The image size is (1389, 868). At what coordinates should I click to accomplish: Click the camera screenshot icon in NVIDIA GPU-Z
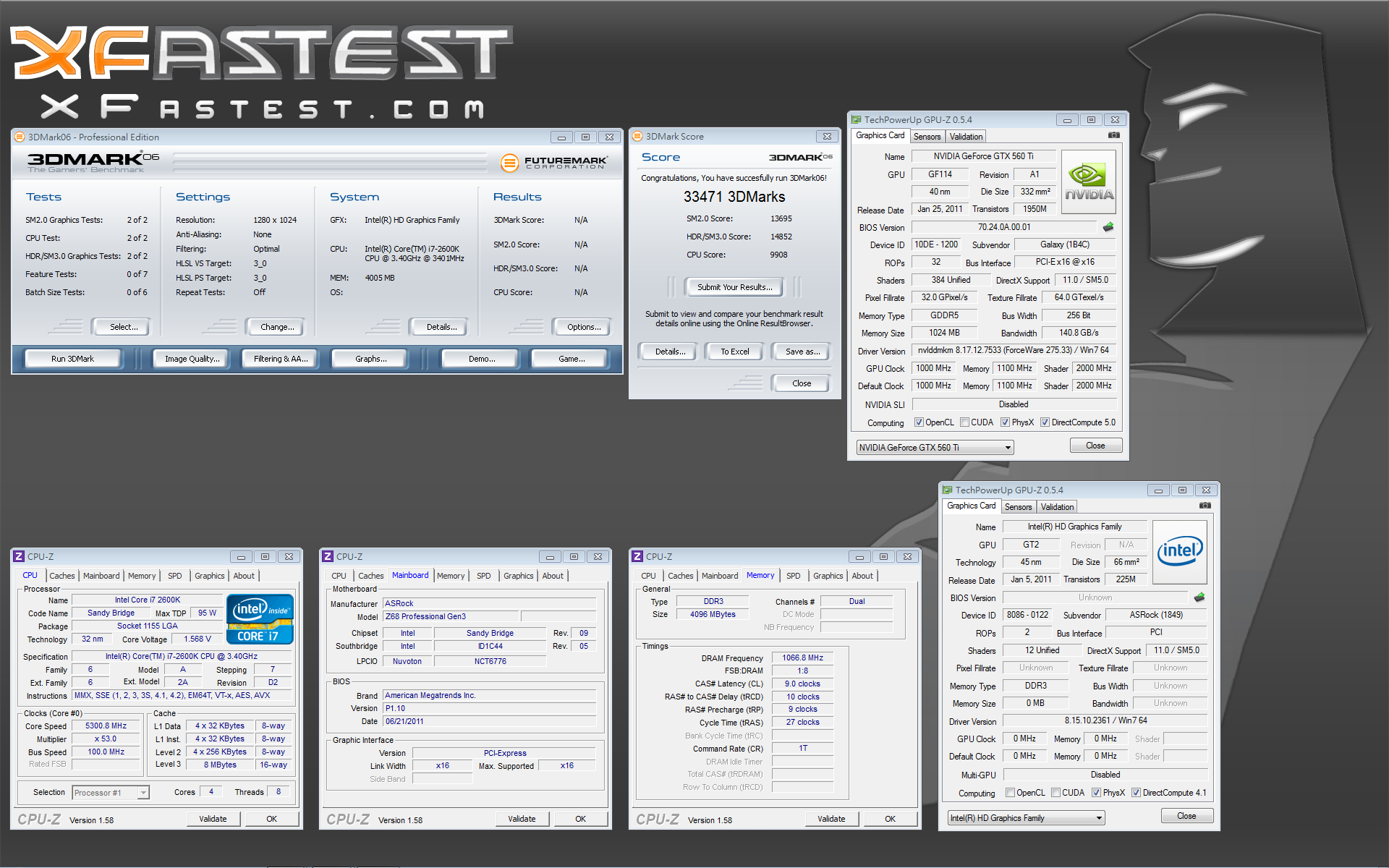[1114, 135]
